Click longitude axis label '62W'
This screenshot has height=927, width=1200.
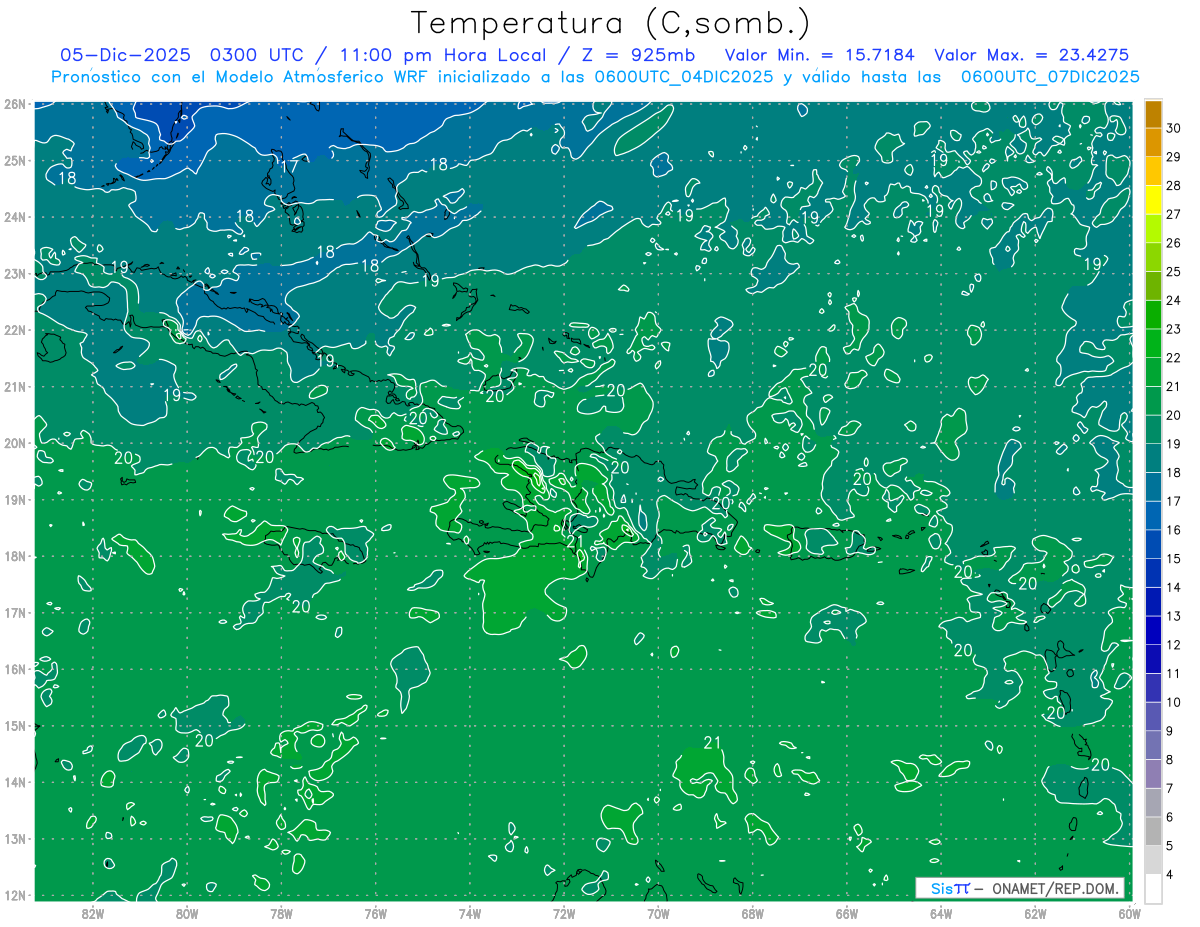(1035, 913)
